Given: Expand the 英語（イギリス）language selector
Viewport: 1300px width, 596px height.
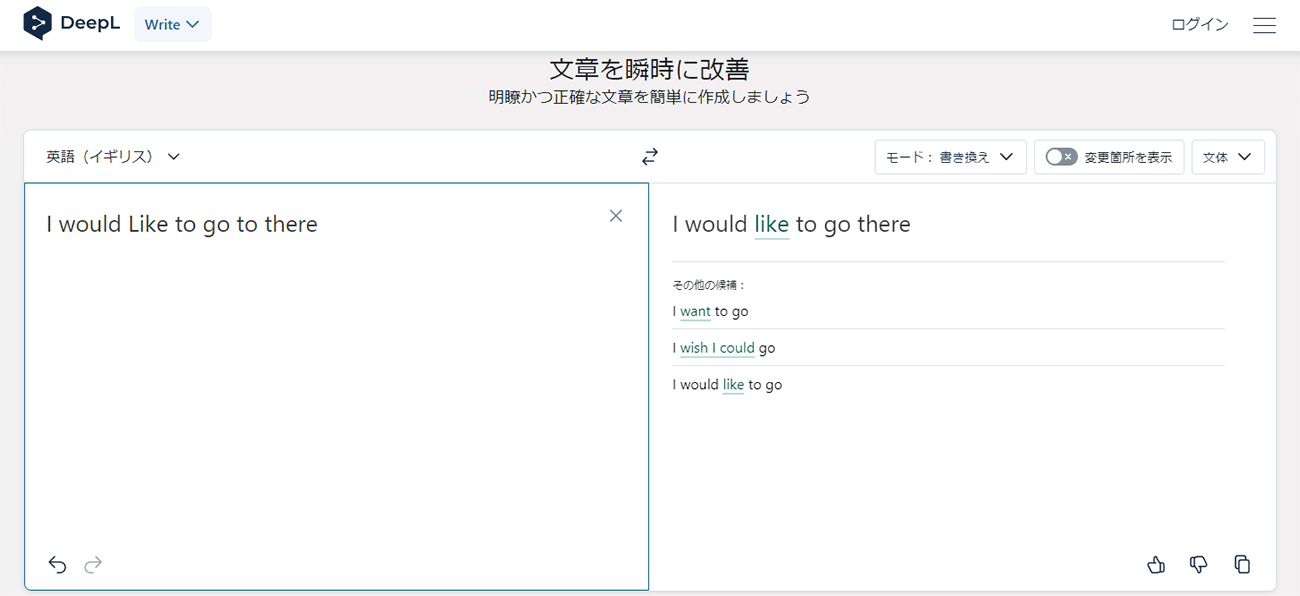Looking at the screenshot, I should point(113,157).
